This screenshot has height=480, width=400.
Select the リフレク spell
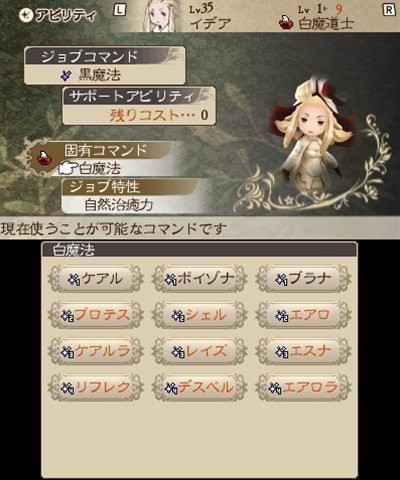click(96, 387)
